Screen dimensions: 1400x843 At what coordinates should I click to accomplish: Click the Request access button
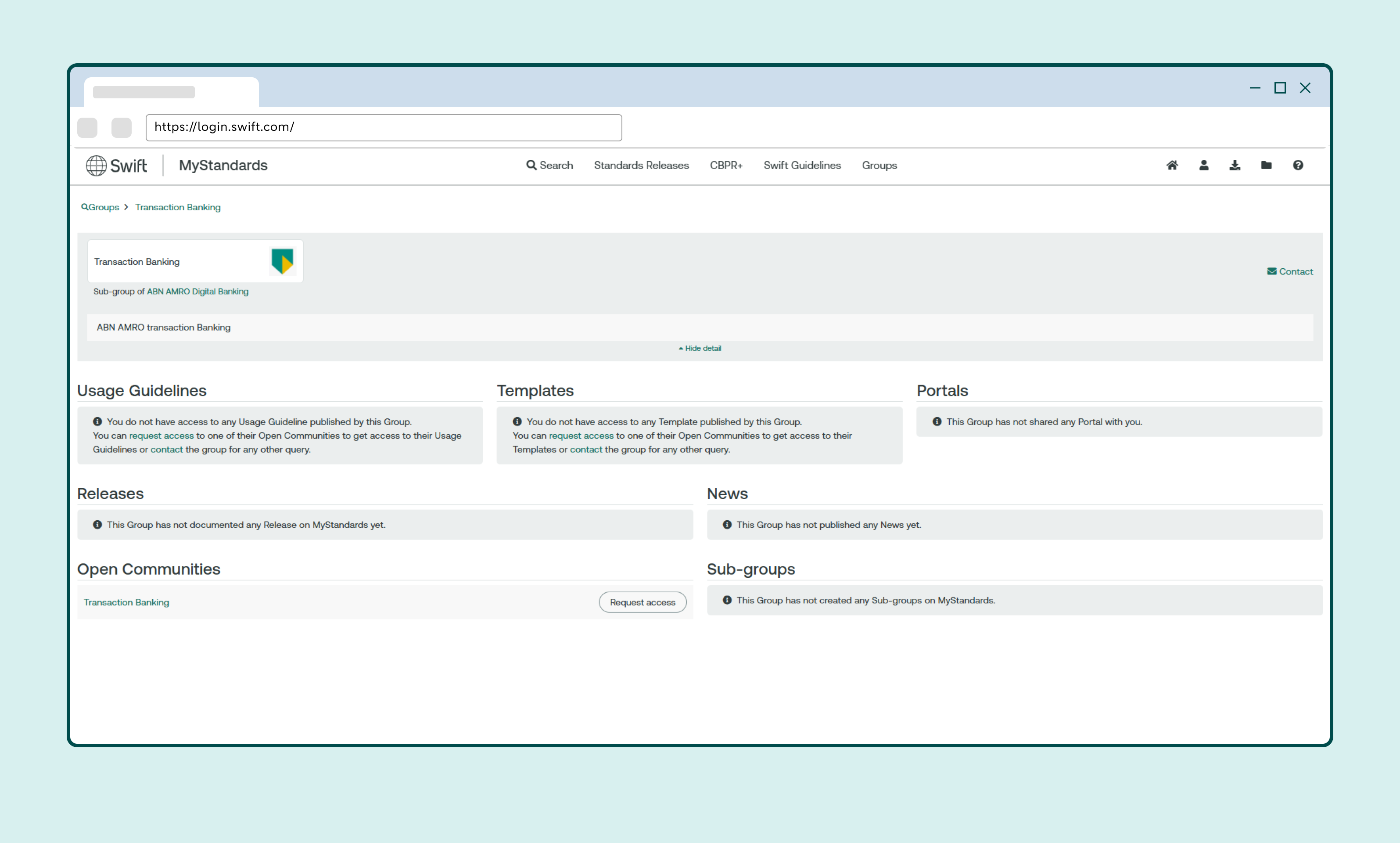tap(643, 602)
